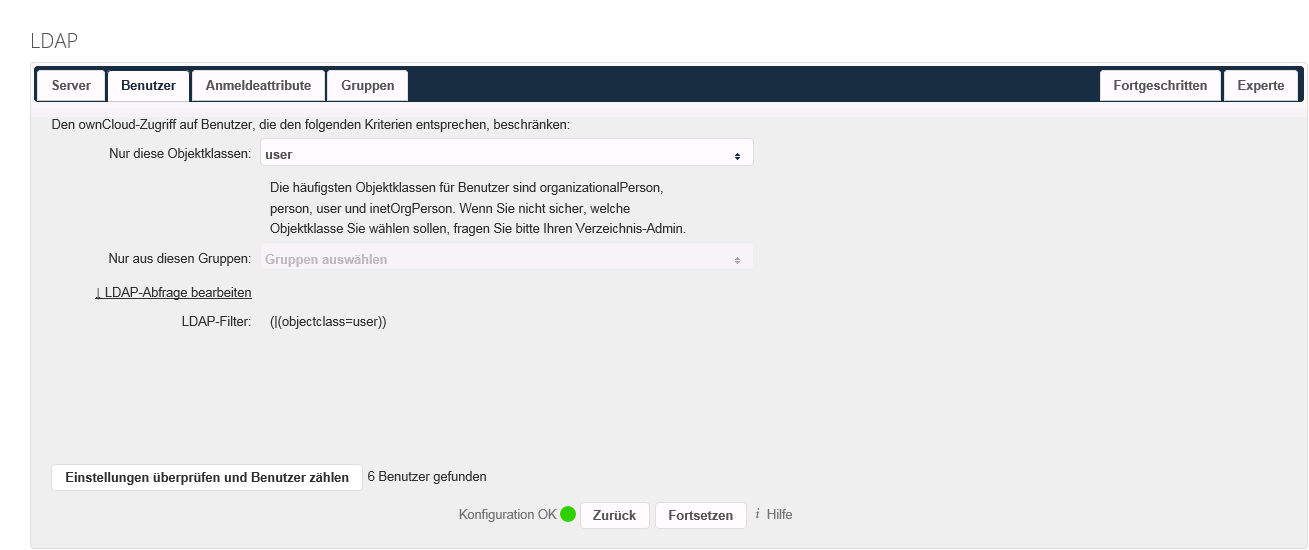Go to the Gruppen tab
Viewport: 1309px width, 550px height.
click(367, 86)
